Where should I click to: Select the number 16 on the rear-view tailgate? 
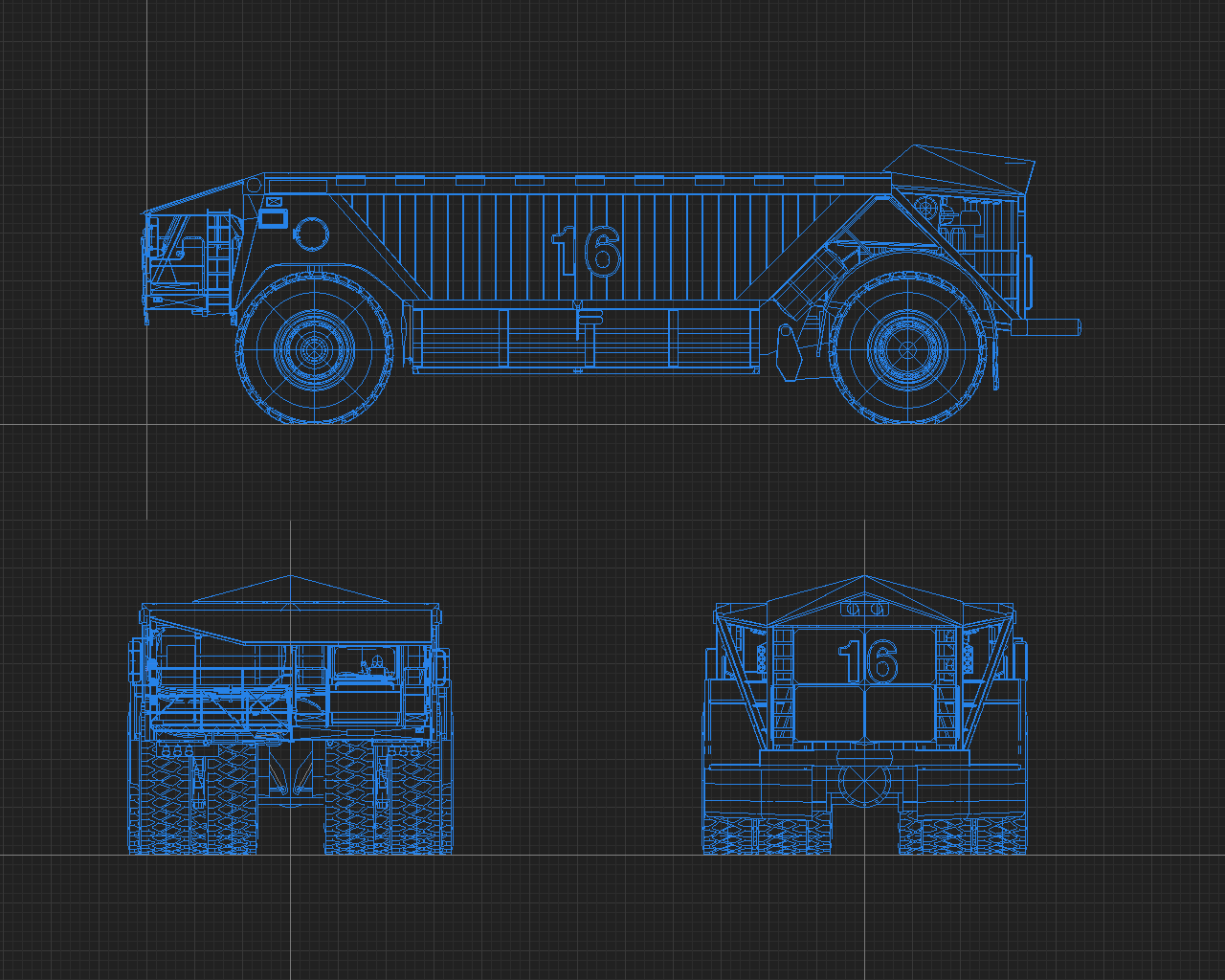pos(868,661)
